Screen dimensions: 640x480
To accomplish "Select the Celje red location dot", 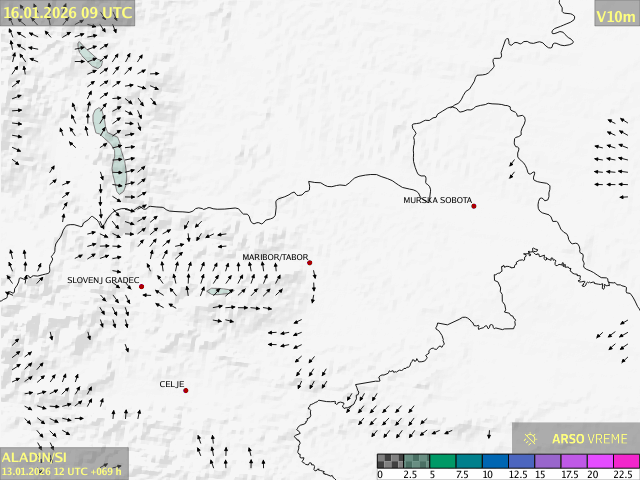I will [186, 390].
